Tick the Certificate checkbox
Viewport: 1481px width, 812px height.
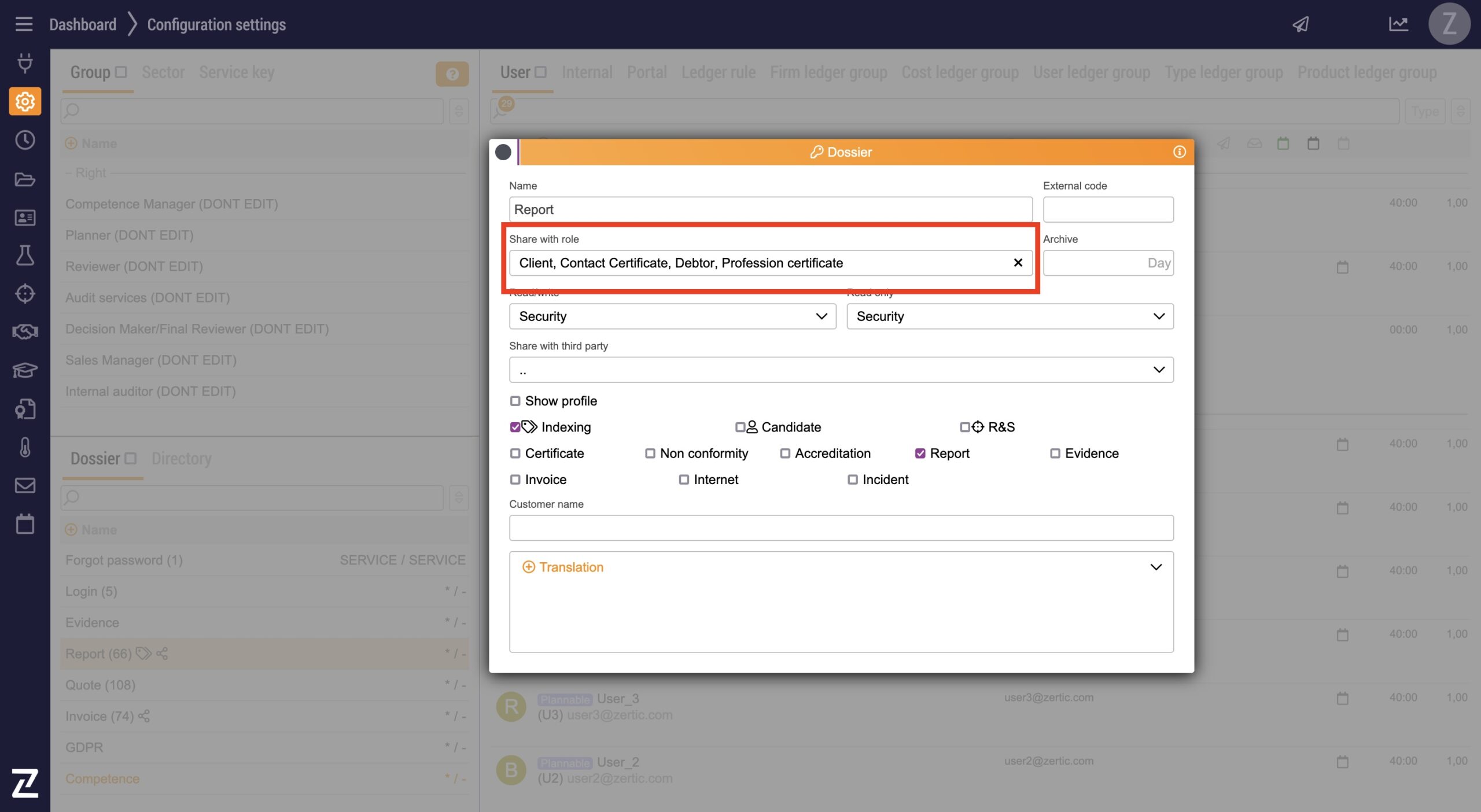coord(515,453)
